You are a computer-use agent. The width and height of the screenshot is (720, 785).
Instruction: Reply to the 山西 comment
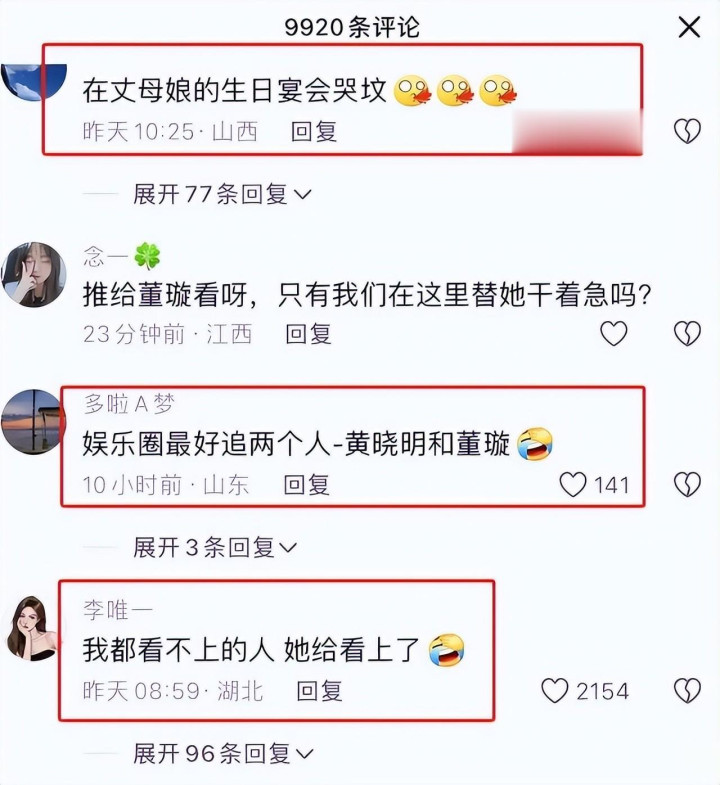point(314,132)
